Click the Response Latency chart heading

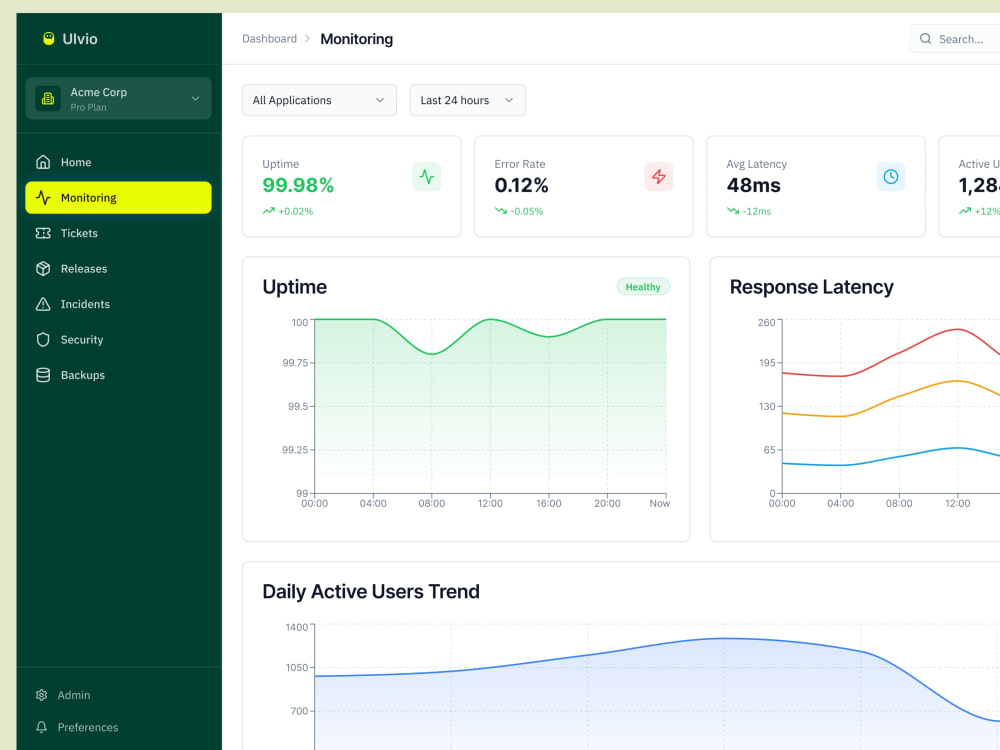click(x=812, y=287)
